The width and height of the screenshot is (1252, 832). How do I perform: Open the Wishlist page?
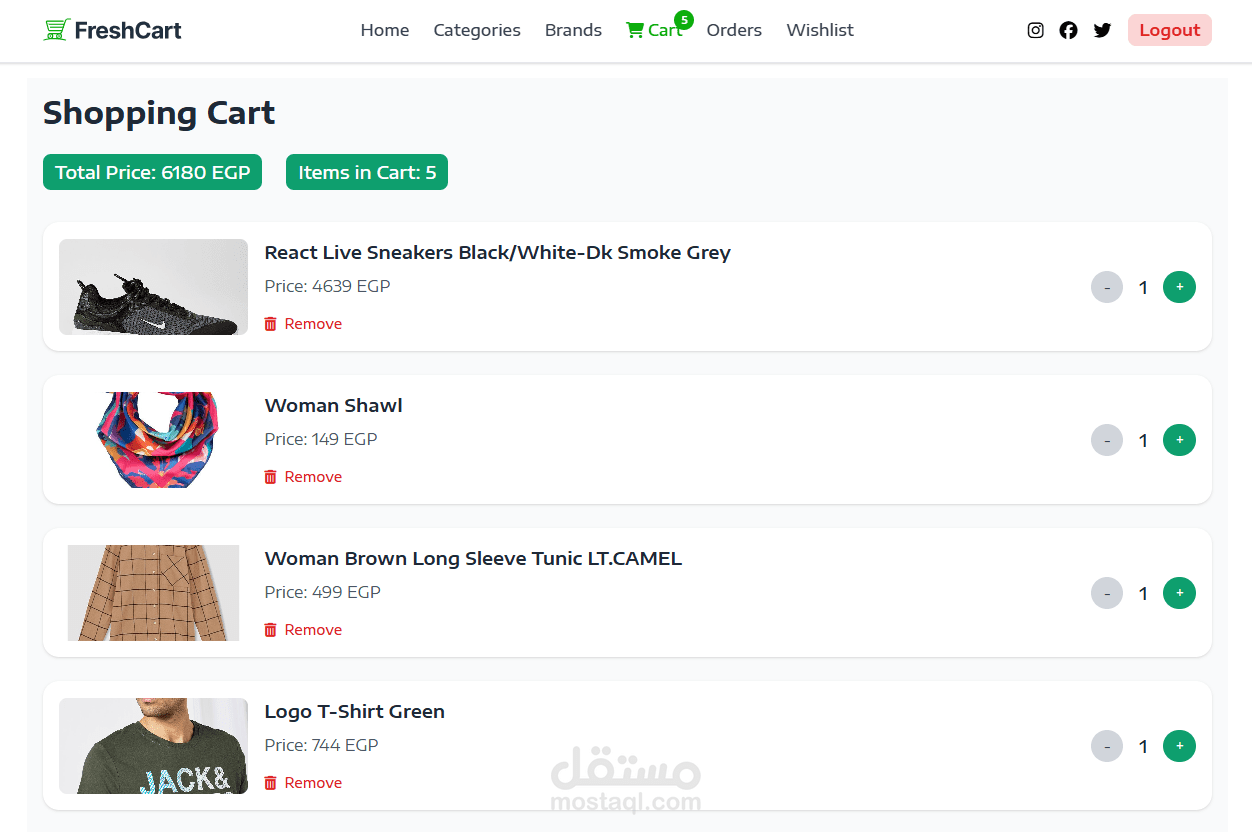click(x=820, y=30)
